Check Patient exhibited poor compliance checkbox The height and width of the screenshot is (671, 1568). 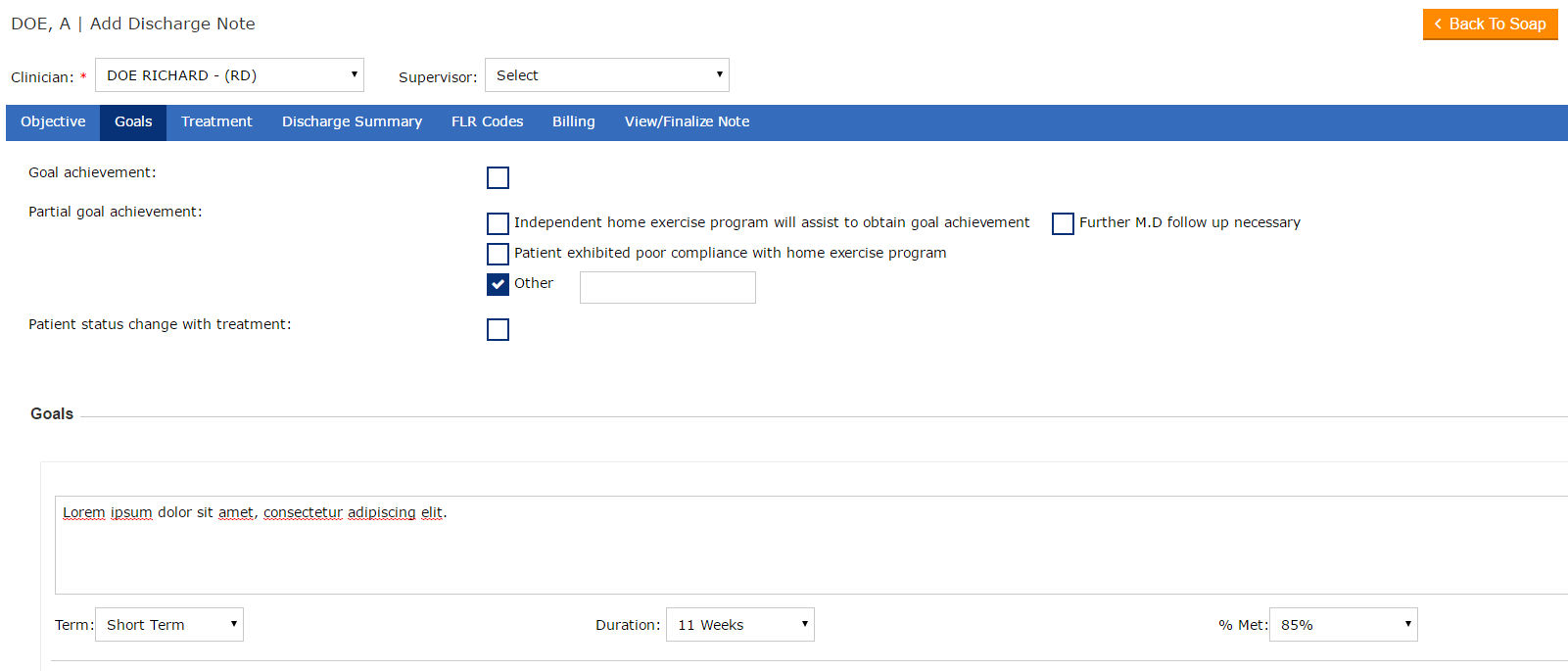point(498,254)
